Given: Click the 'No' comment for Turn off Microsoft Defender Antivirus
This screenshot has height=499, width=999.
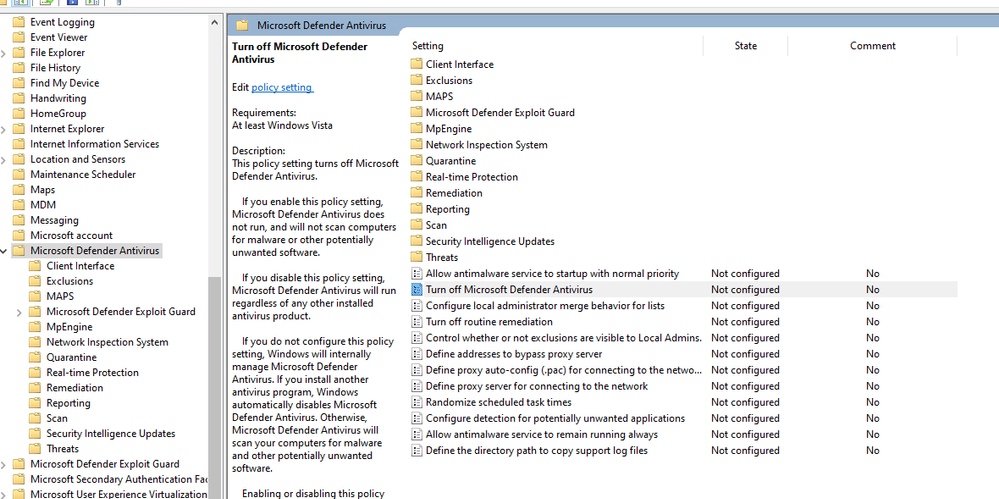Looking at the screenshot, I should tap(872, 289).
